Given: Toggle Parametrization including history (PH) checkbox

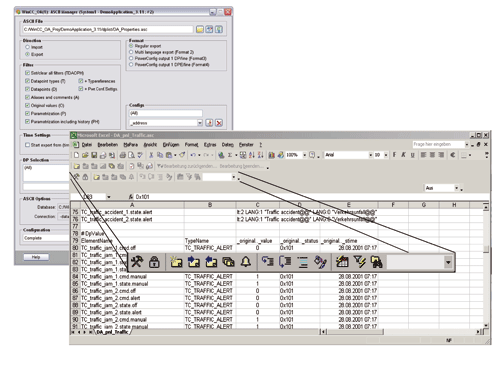Looking at the screenshot, I should pos(27,122).
